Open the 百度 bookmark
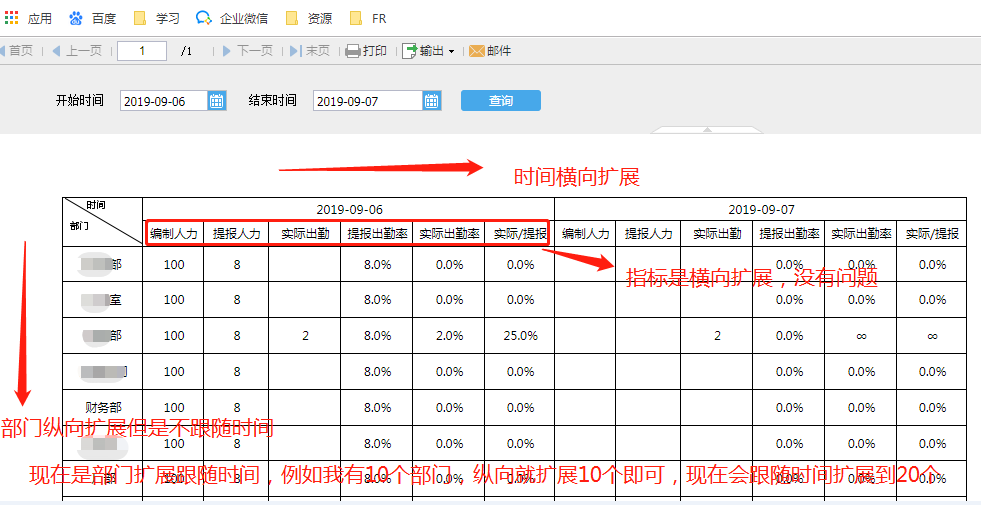This screenshot has width=981, height=505. coord(93,18)
